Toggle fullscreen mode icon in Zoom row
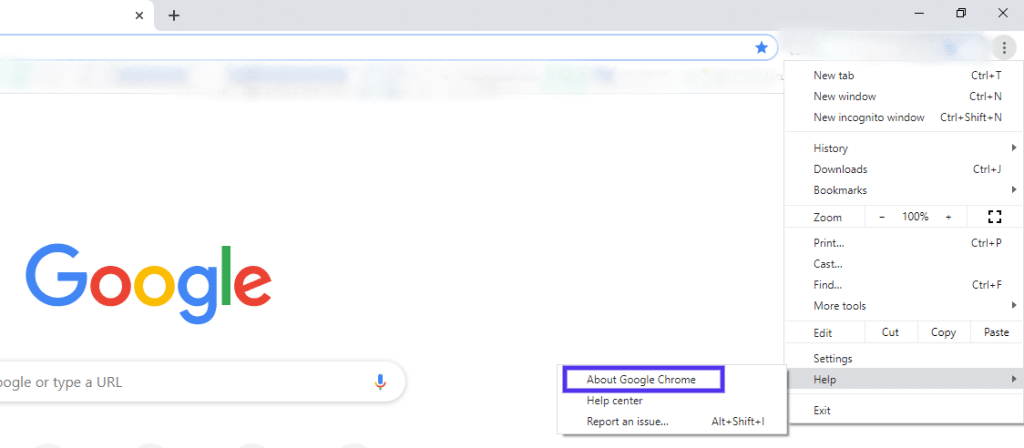Viewport: 1024px width, 448px height. tap(994, 217)
